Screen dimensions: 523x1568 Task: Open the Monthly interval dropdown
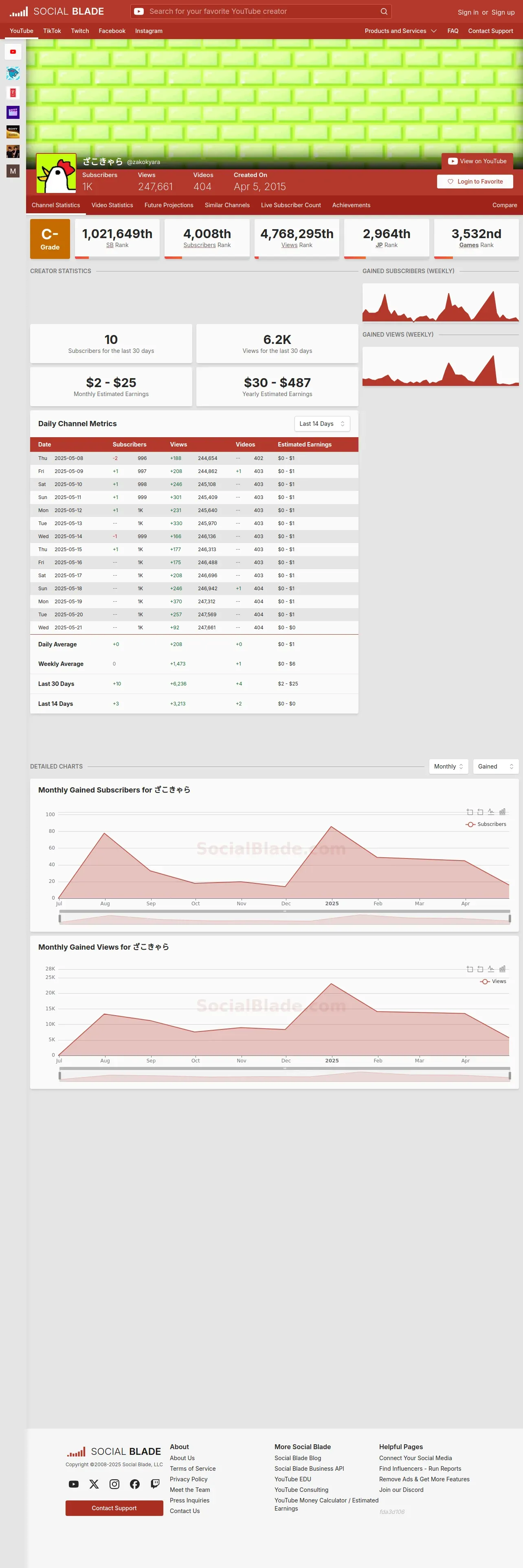pos(449,766)
